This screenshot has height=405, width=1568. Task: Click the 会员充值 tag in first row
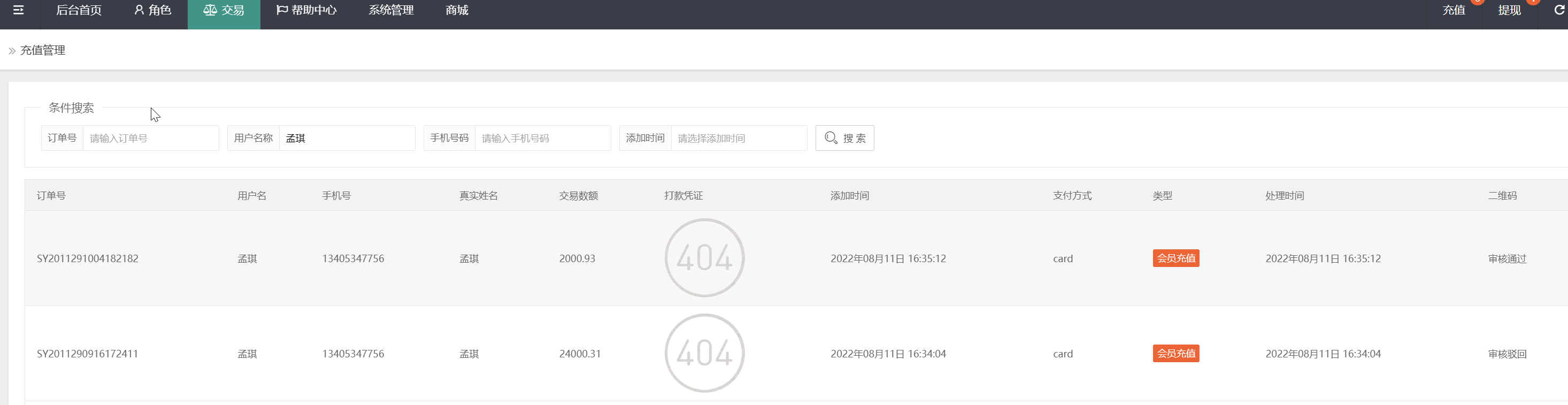click(x=1176, y=258)
